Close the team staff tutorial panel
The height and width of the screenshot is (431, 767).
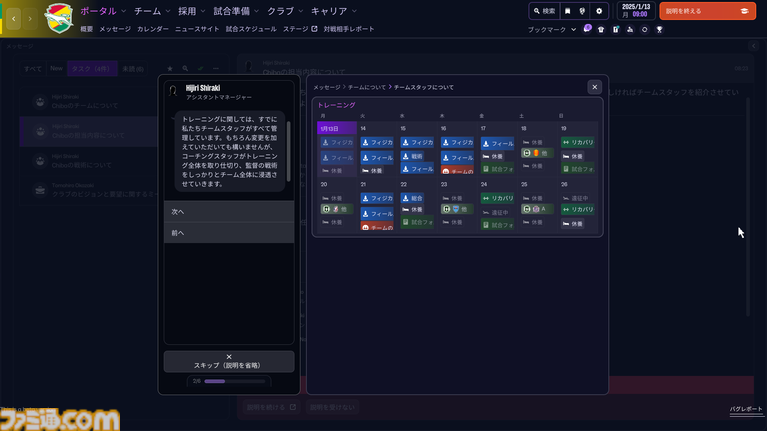click(594, 87)
